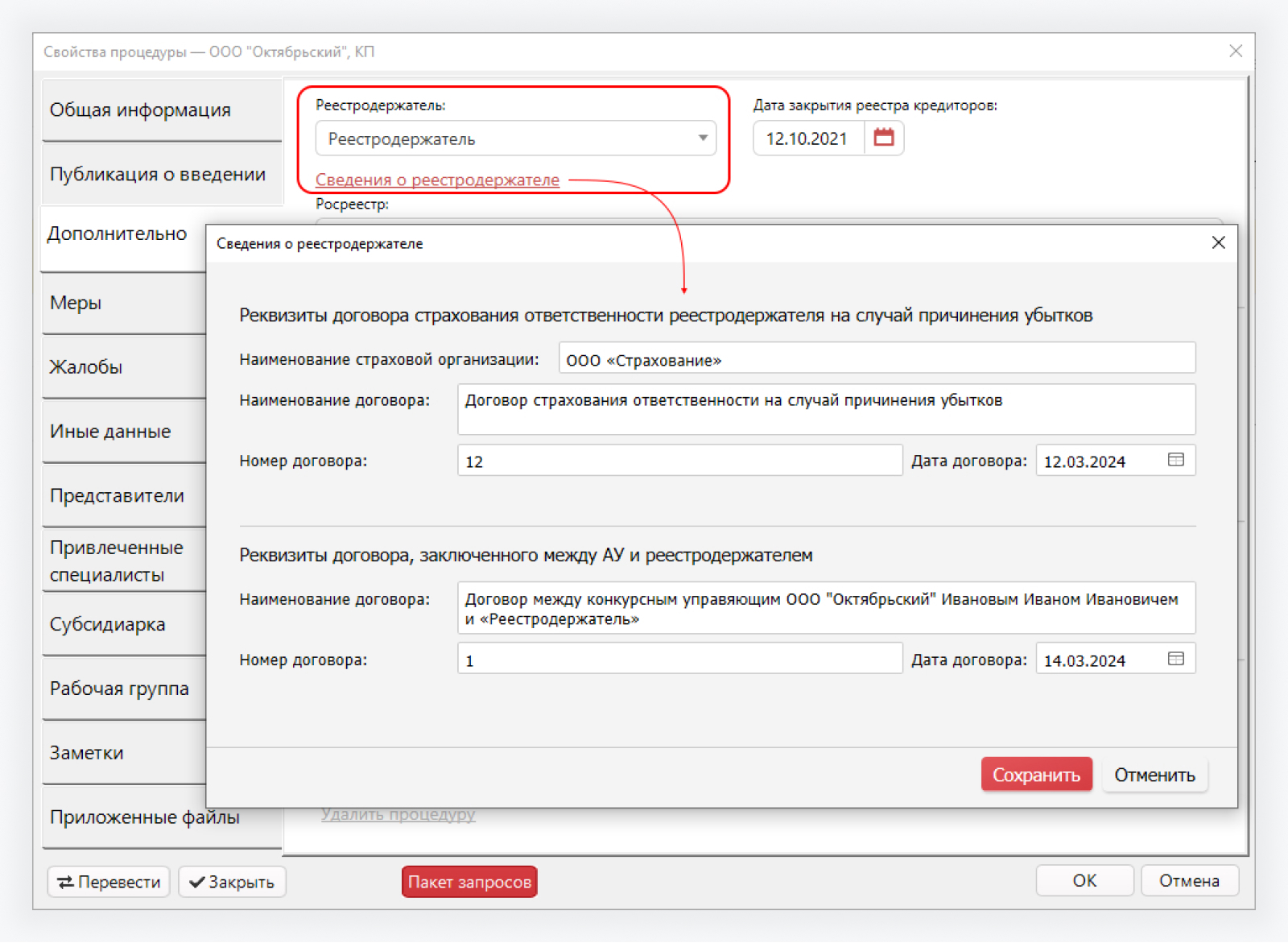
Task: Close the Свойства процедуры window
Action: (x=1236, y=51)
